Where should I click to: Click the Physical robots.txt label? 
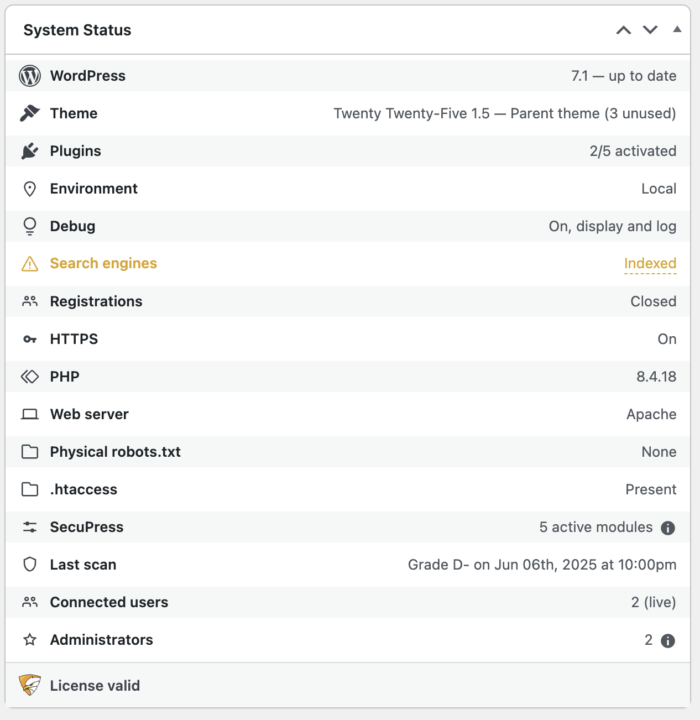115,452
